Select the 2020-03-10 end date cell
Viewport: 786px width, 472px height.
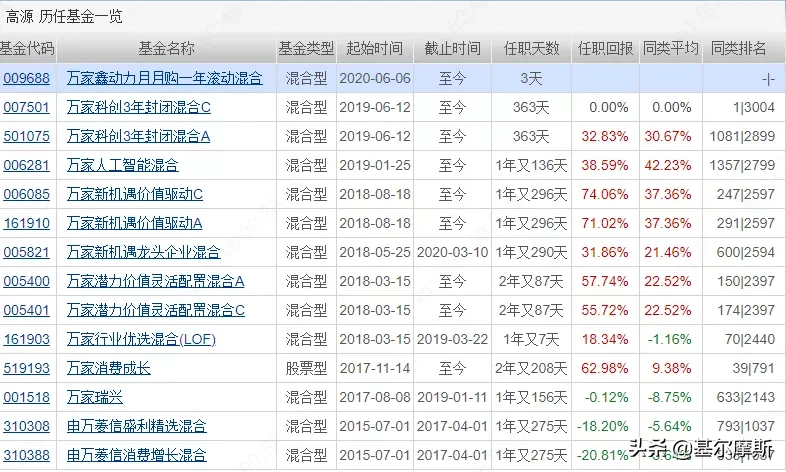coord(453,252)
